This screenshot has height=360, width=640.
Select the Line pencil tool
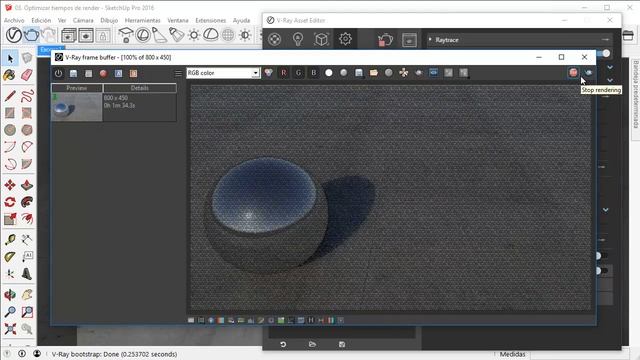tap(10, 96)
